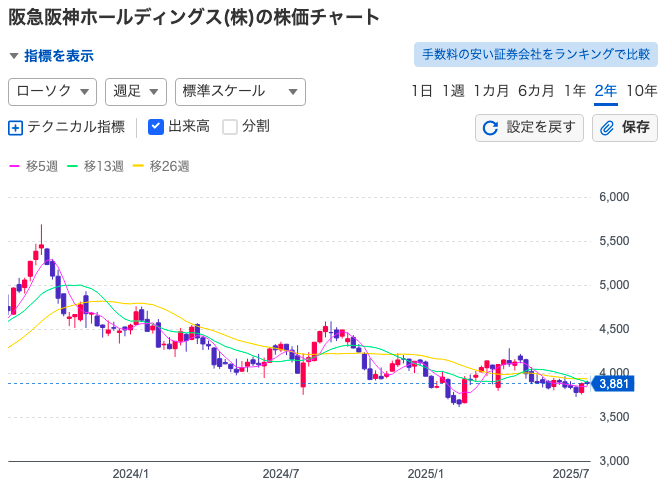Click the 5,500 price axis label

614,241
